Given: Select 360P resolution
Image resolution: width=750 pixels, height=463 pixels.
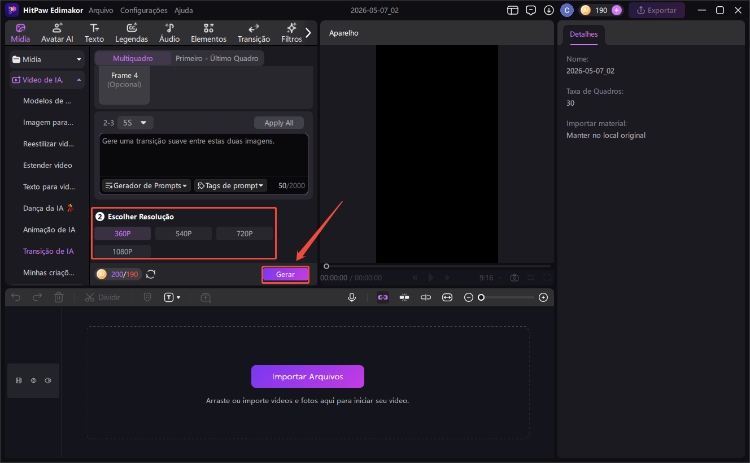Looking at the screenshot, I should click(x=122, y=233).
